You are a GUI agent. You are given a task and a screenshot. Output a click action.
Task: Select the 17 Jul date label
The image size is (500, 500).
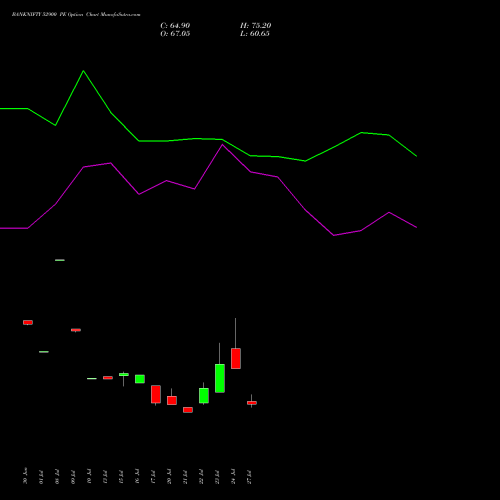pos(153,477)
